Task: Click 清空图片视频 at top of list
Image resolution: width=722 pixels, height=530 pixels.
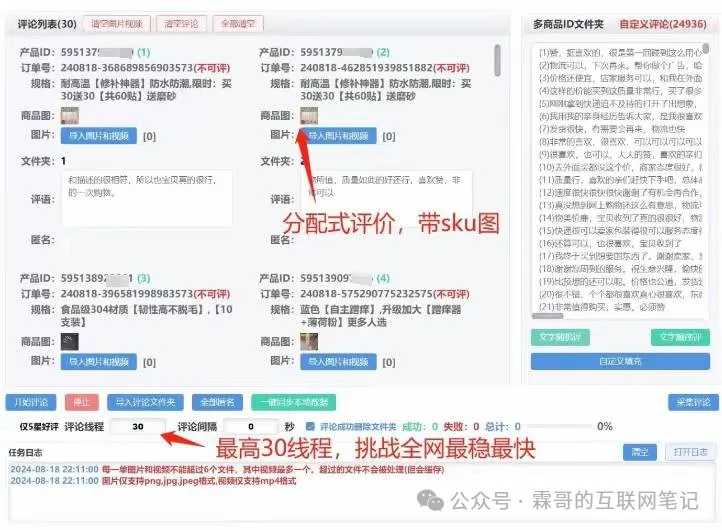Action: 117,24
